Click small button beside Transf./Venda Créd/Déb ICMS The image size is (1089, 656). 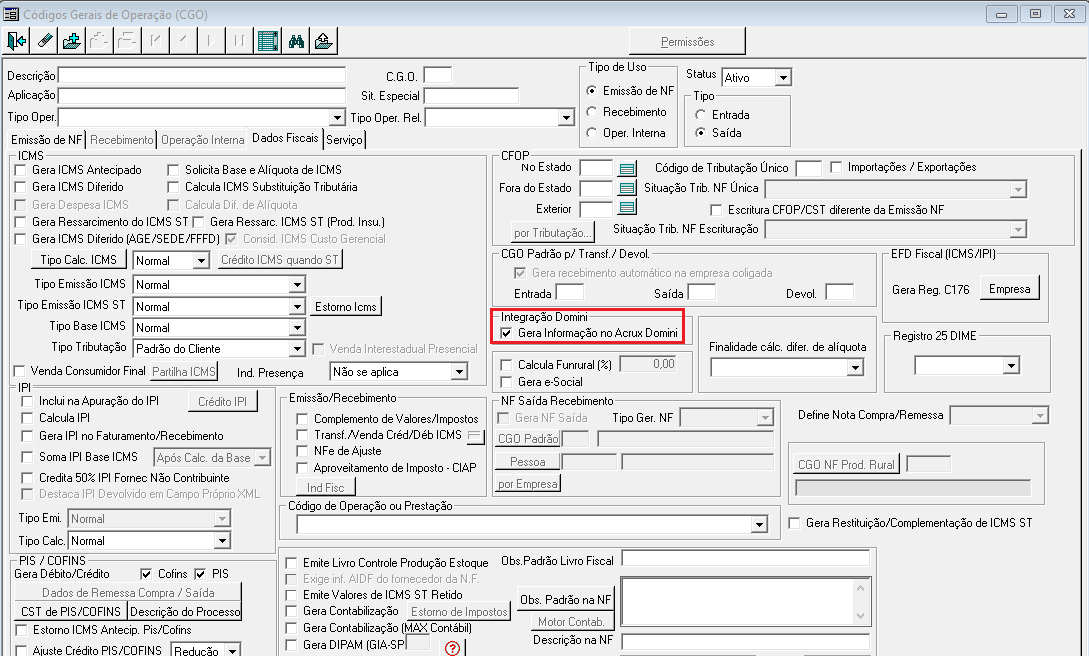(475, 436)
